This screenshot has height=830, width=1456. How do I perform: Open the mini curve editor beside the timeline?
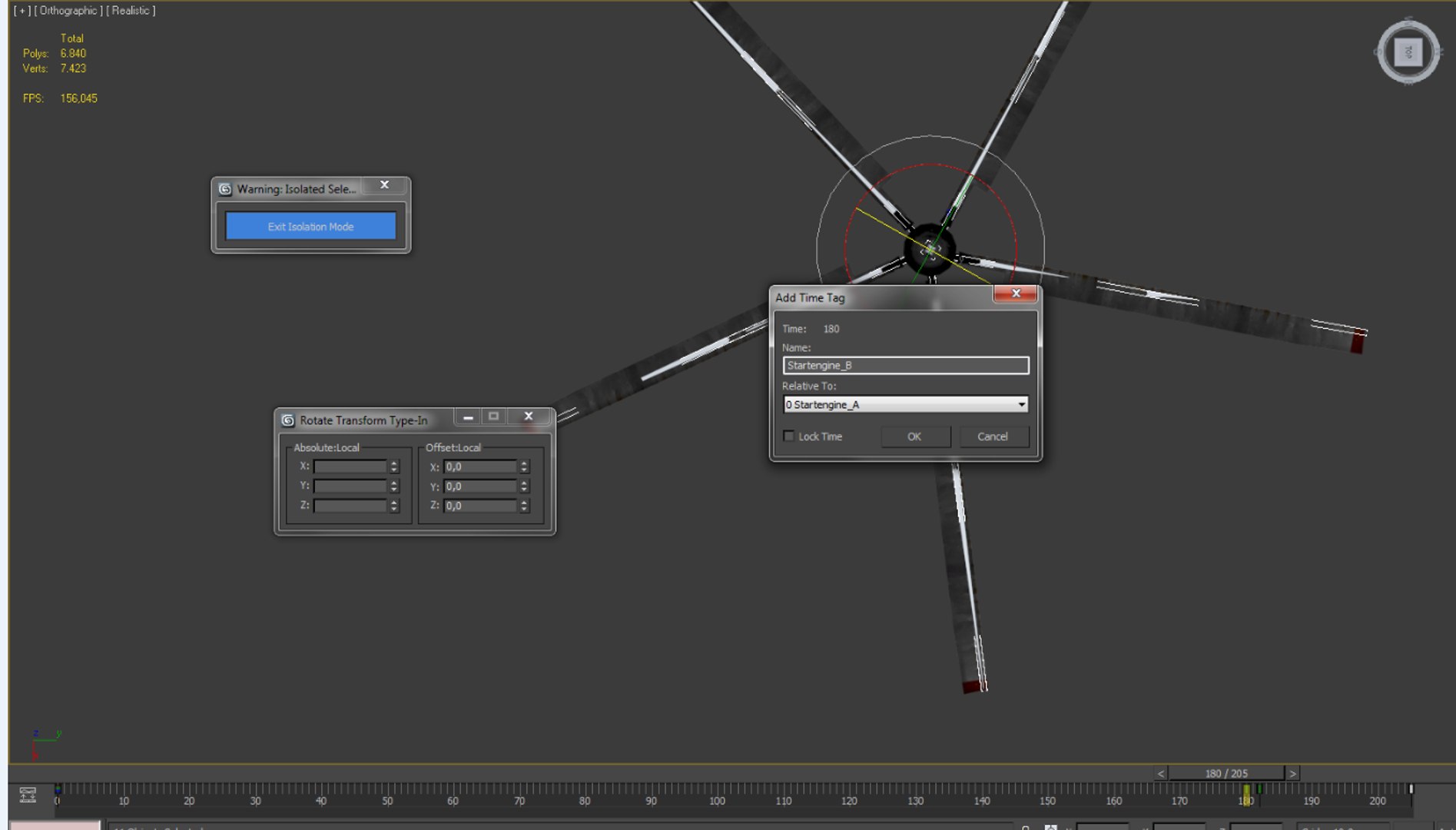28,795
